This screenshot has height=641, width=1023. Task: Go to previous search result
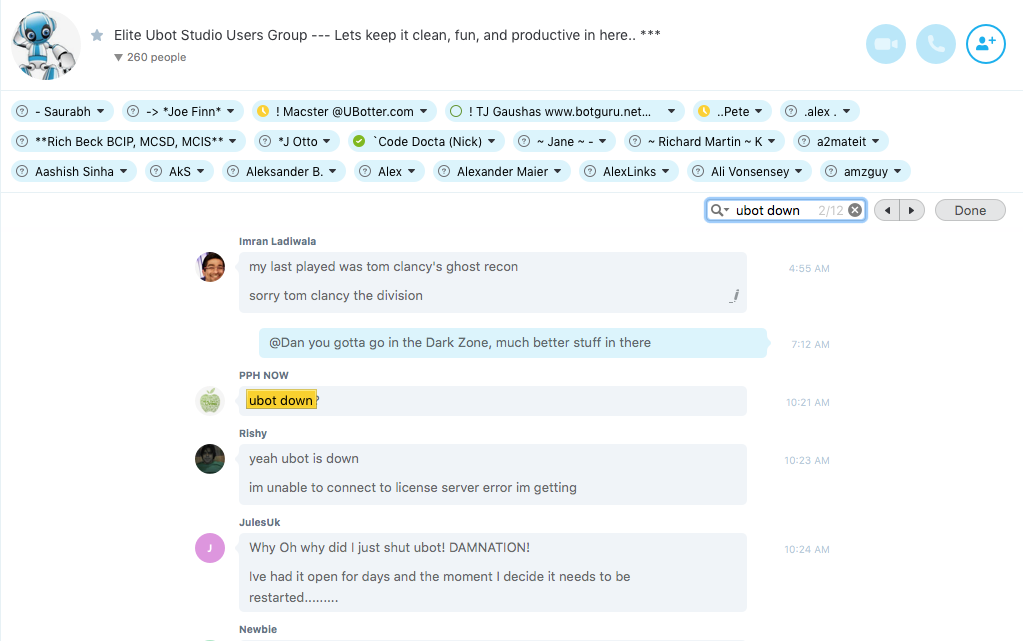click(x=887, y=210)
